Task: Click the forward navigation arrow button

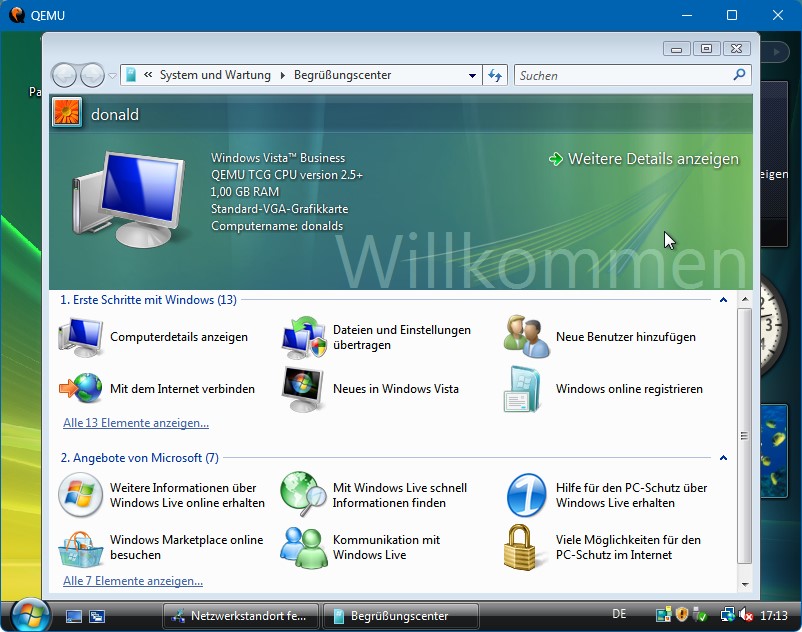Action: [x=92, y=76]
